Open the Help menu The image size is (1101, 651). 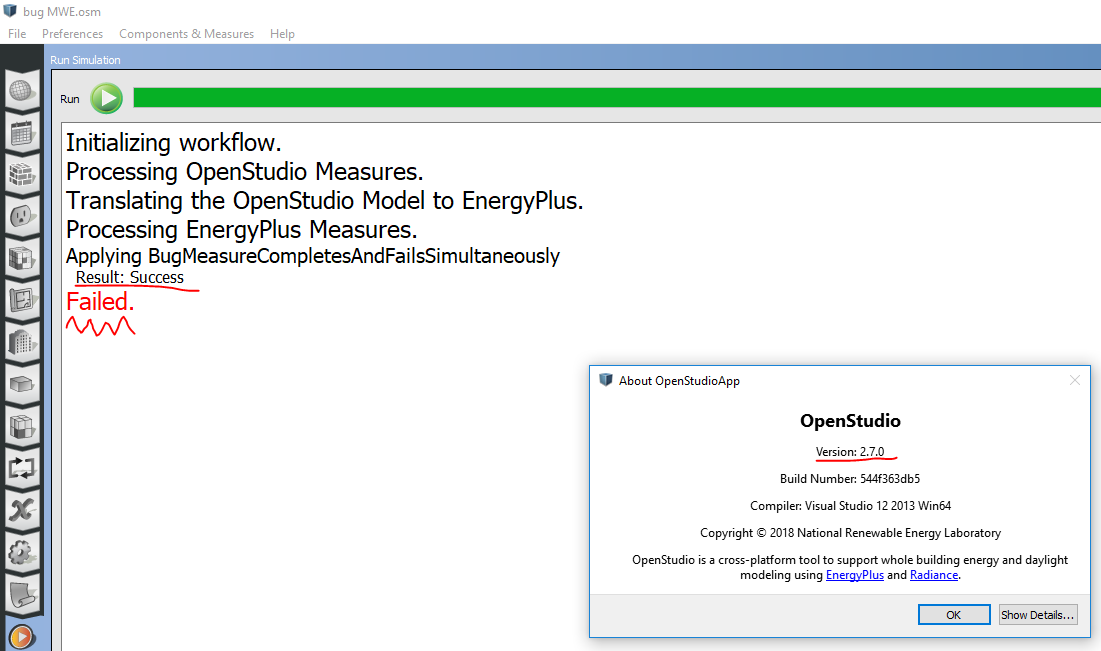282,33
